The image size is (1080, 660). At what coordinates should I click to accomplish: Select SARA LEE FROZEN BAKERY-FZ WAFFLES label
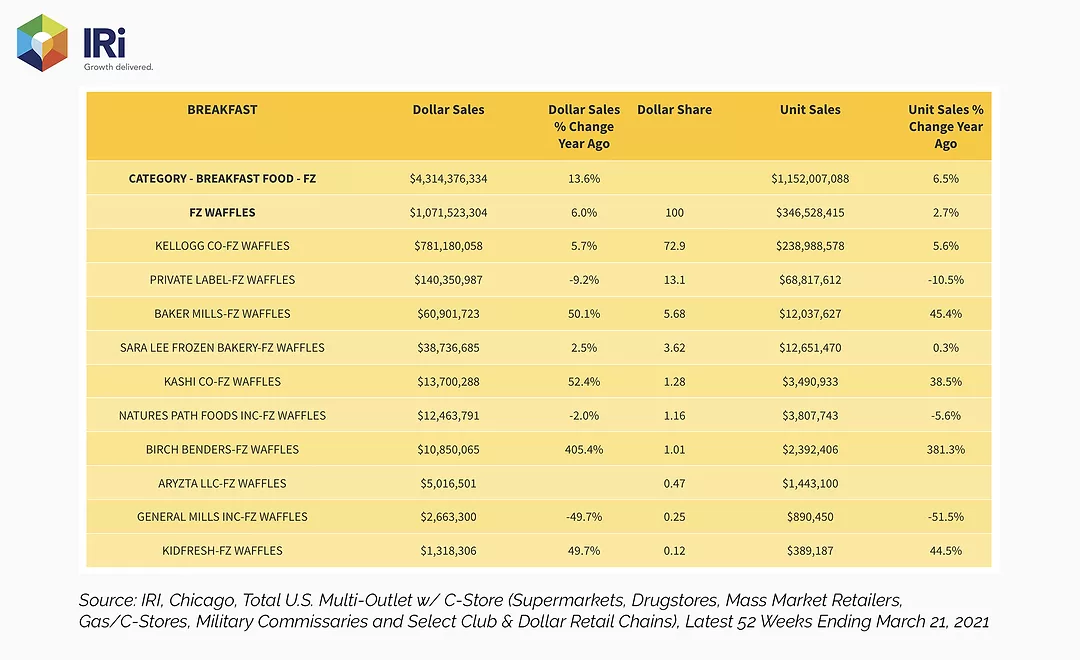(222, 347)
